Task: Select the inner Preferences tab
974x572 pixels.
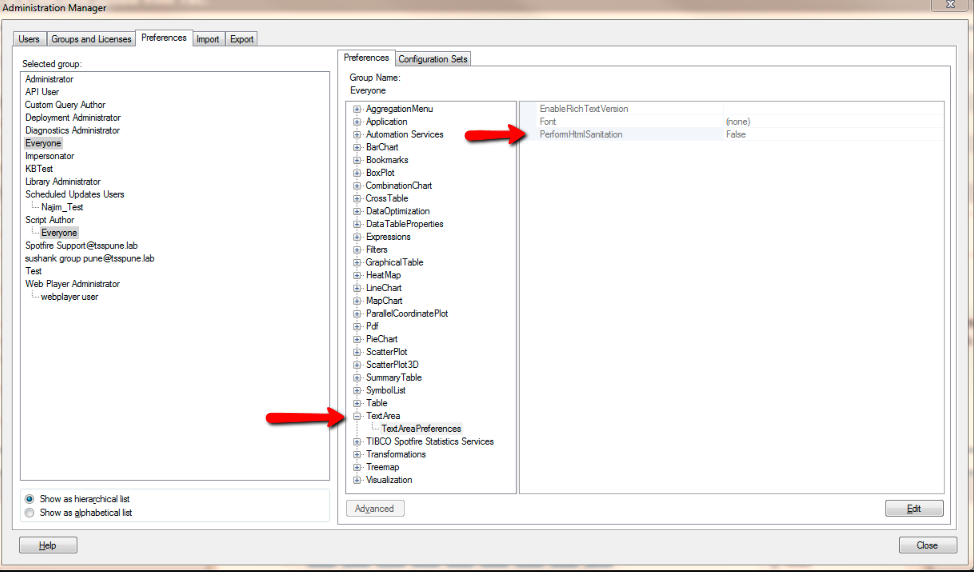Action: tap(366, 58)
